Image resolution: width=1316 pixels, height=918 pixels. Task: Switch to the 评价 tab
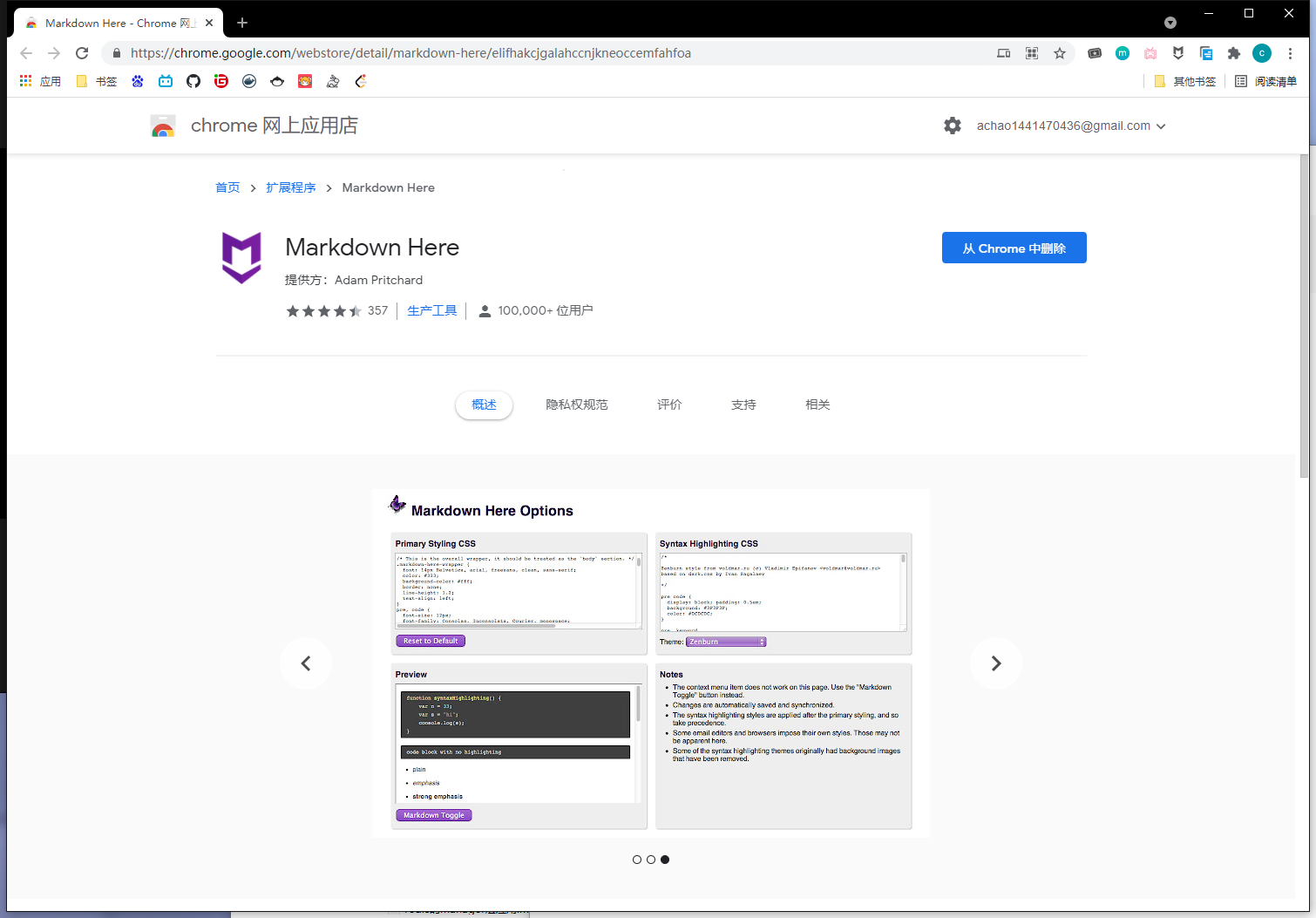coord(669,405)
